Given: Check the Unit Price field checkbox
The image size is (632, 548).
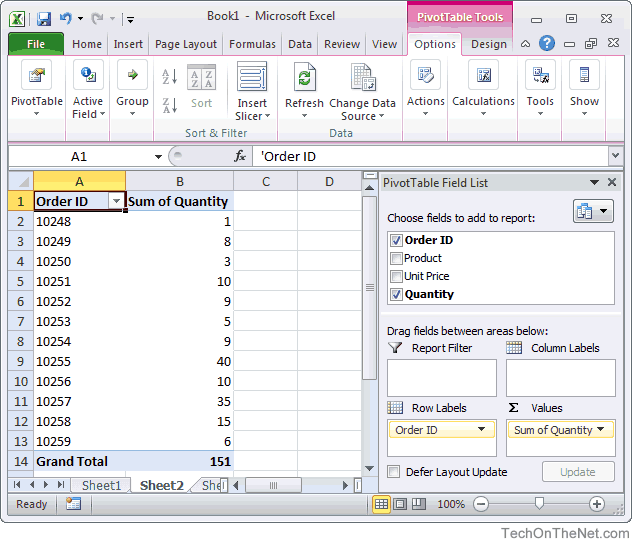Looking at the screenshot, I should click(x=396, y=276).
